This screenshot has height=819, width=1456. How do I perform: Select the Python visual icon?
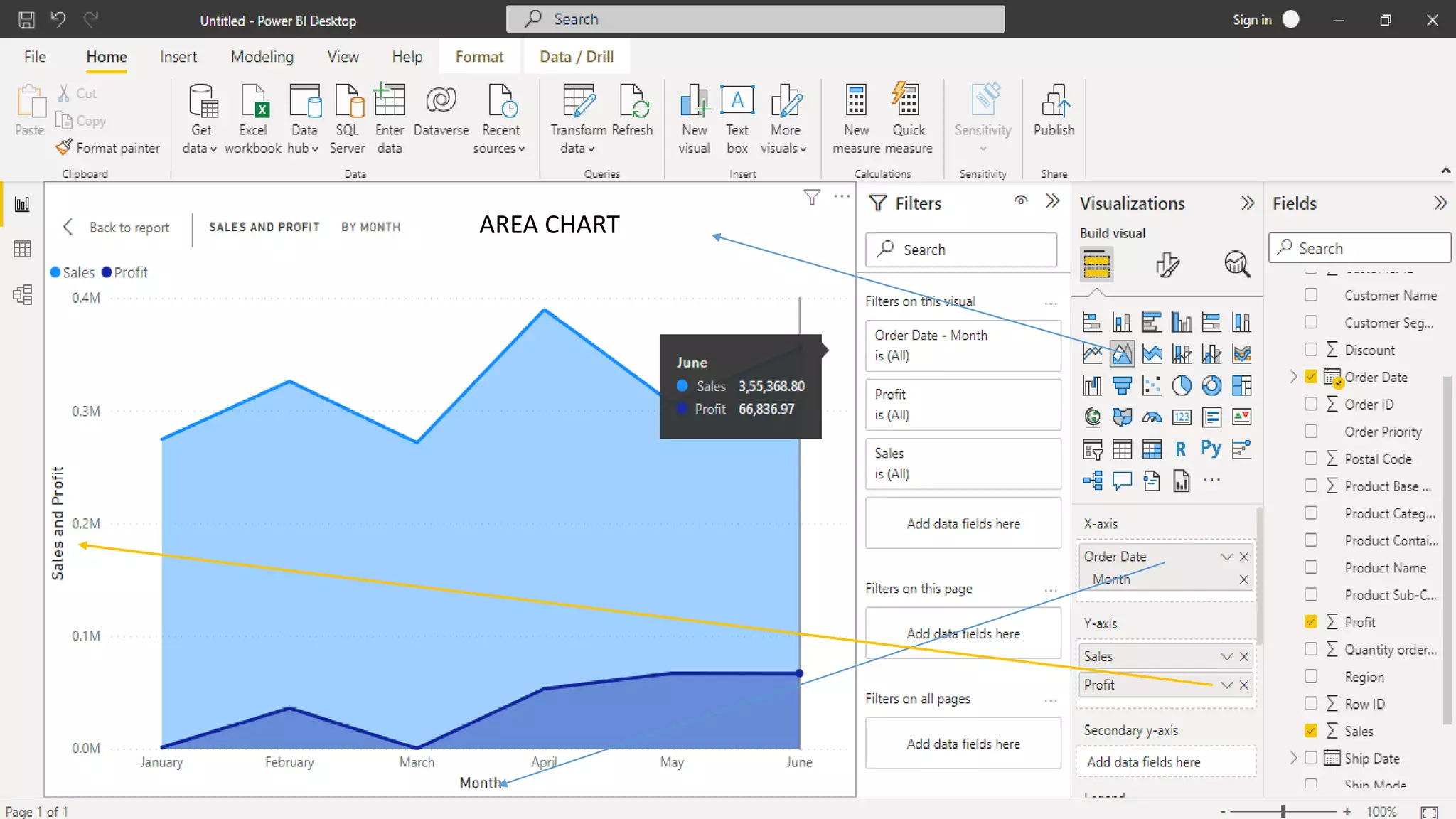pyautogui.click(x=1211, y=448)
